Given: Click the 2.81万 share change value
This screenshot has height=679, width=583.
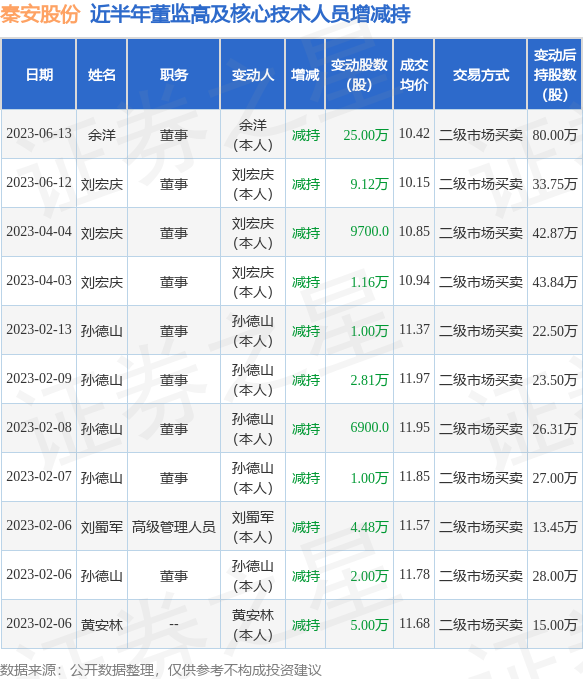Looking at the screenshot, I should click(369, 379).
